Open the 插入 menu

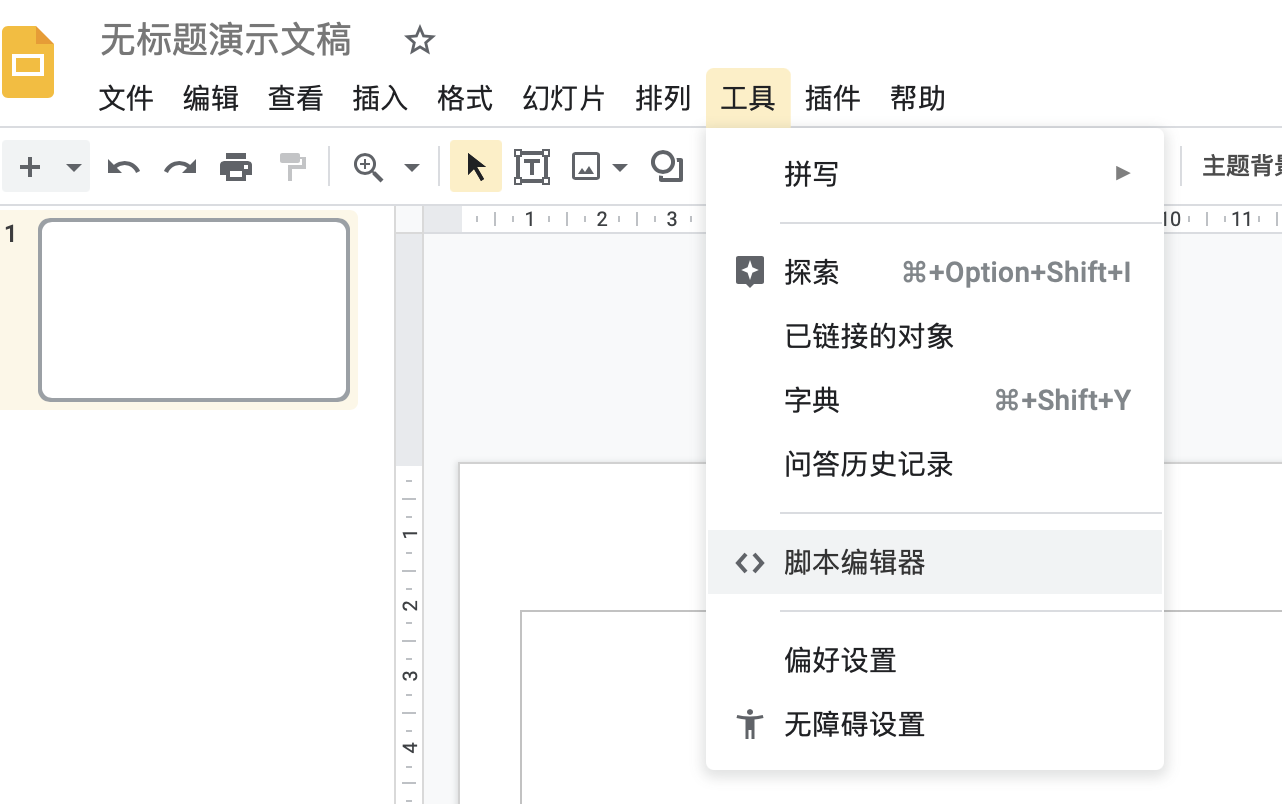click(x=380, y=98)
